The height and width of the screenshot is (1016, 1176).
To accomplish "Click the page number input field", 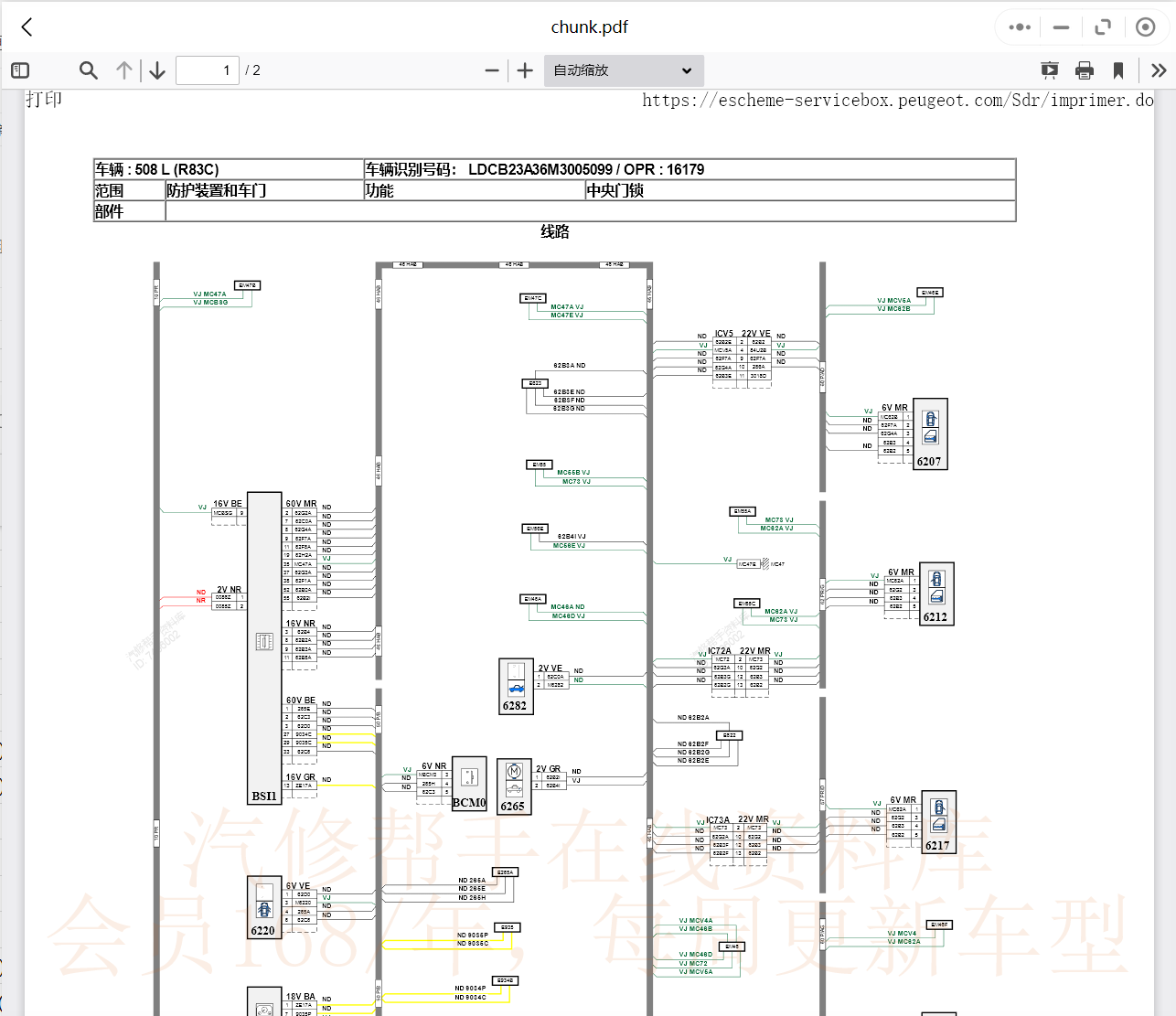I will point(207,70).
